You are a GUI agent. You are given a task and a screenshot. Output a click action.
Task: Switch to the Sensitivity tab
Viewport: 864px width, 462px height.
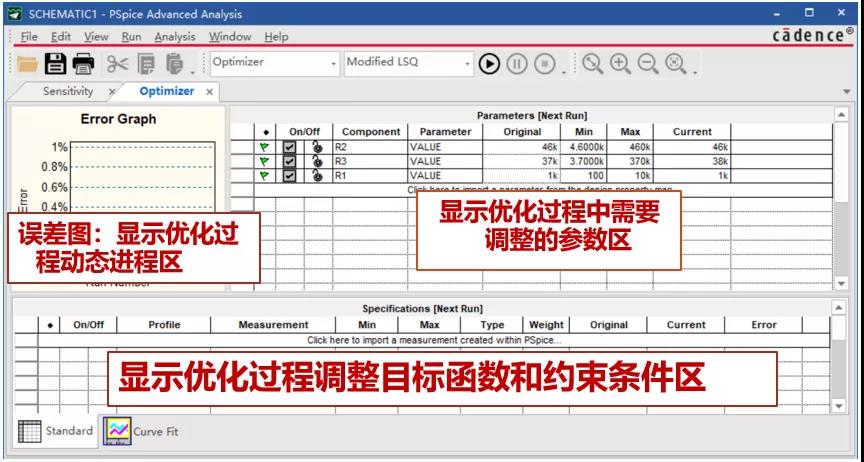[x=68, y=92]
